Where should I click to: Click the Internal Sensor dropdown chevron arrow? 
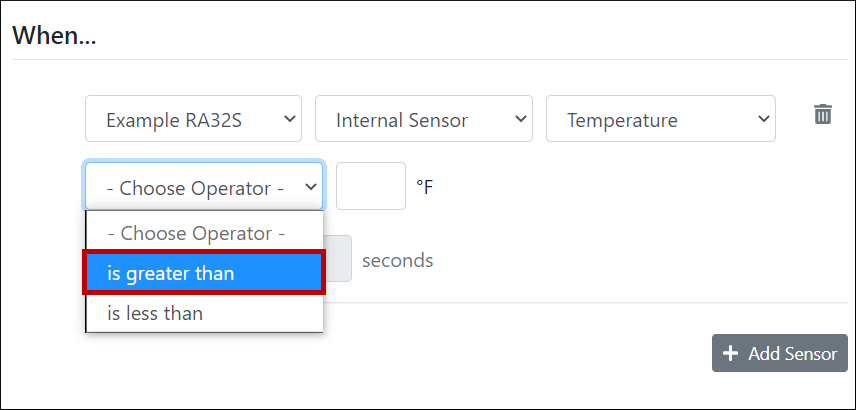521,119
